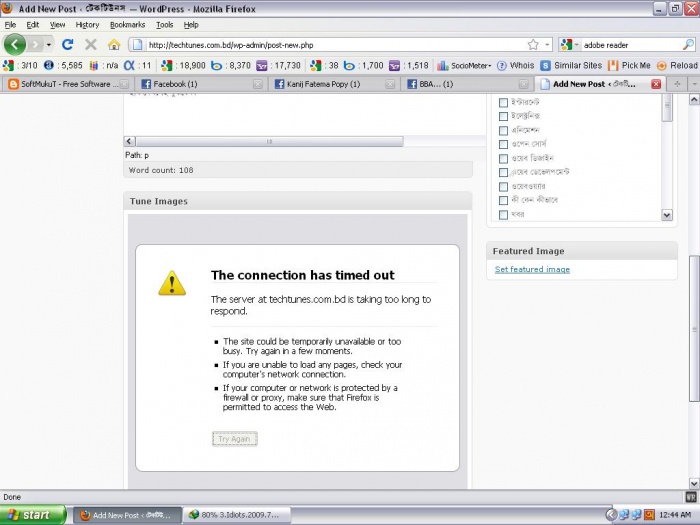The width and height of the screenshot is (700, 525).
Task: Click the Set featured image link
Action: [x=532, y=270]
